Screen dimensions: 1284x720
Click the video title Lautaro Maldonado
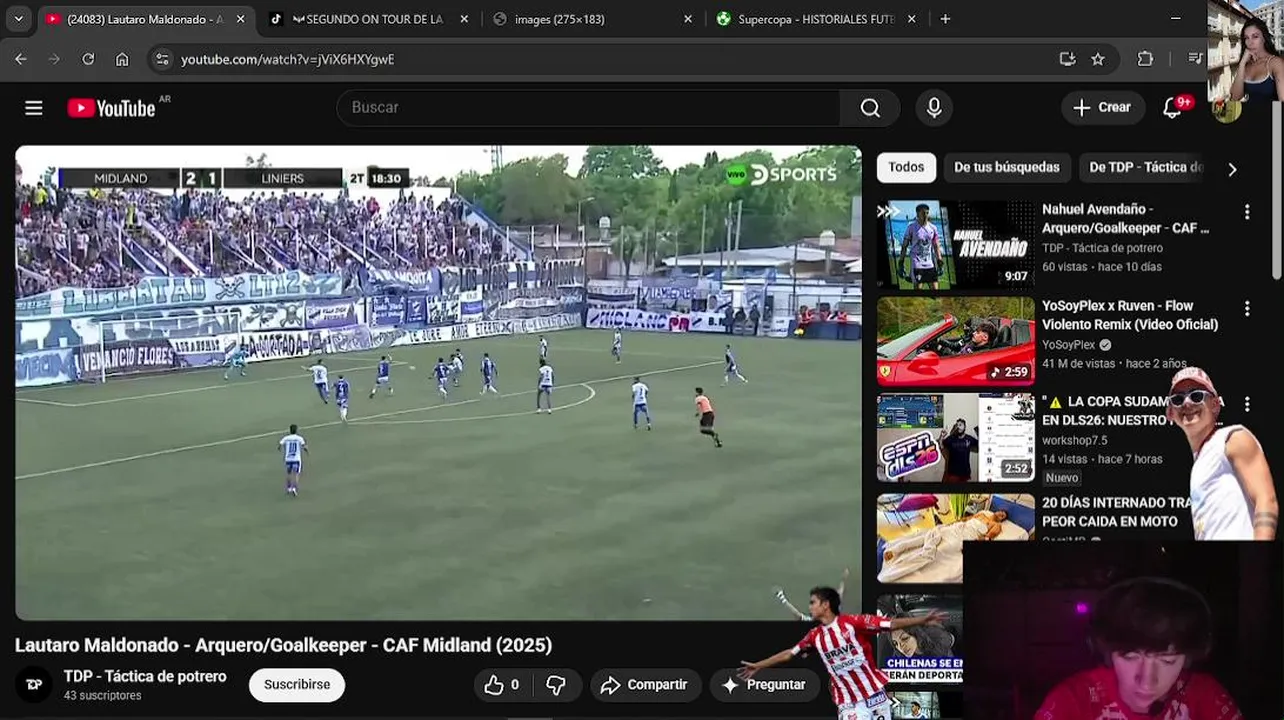283,645
